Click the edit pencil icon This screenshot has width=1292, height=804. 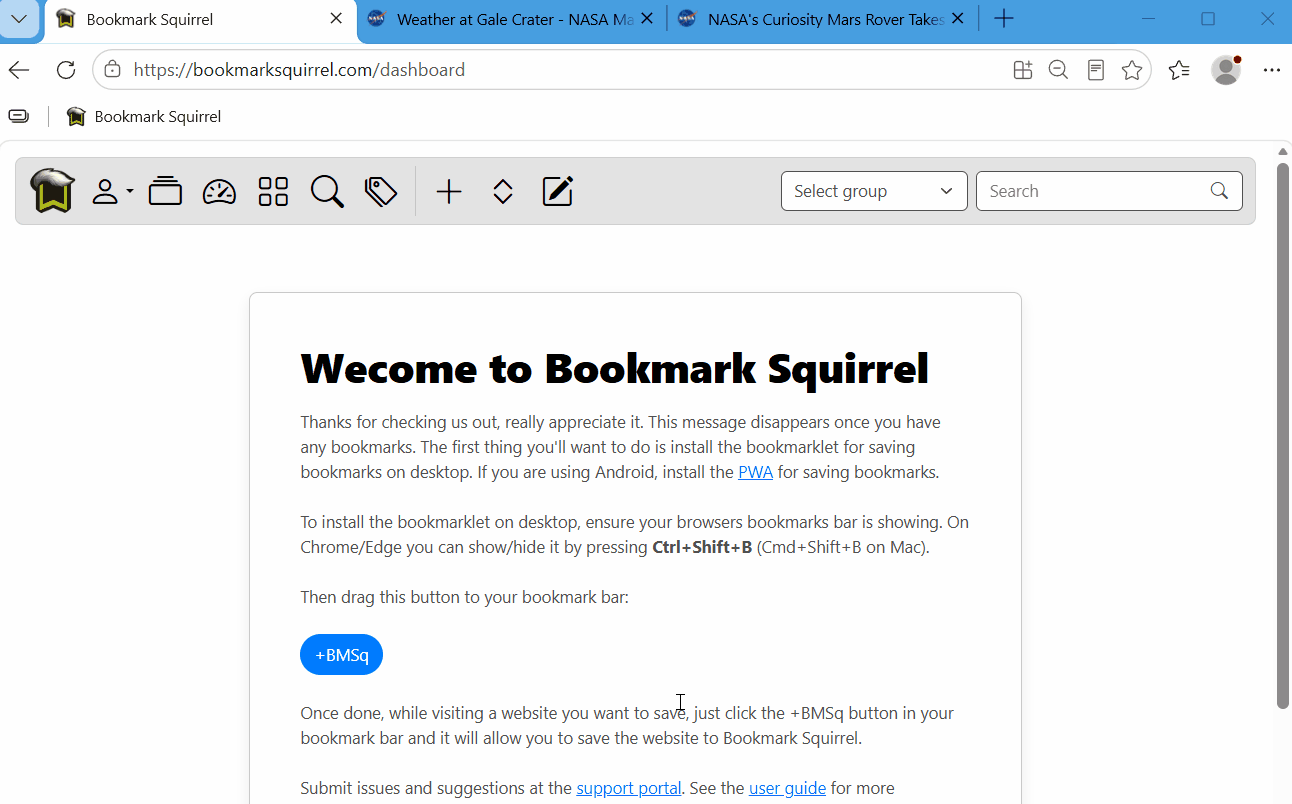(x=557, y=191)
